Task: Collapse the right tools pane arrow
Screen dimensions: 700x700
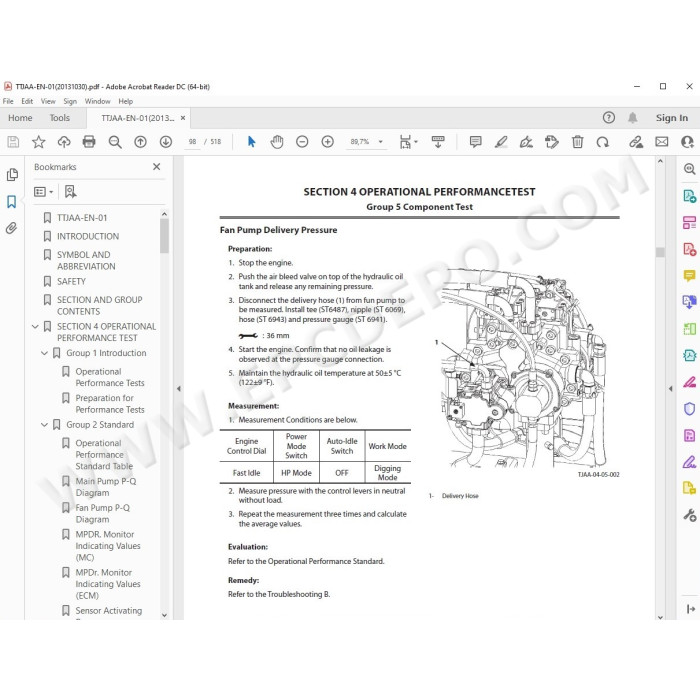Action: pyautogui.click(x=670, y=388)
